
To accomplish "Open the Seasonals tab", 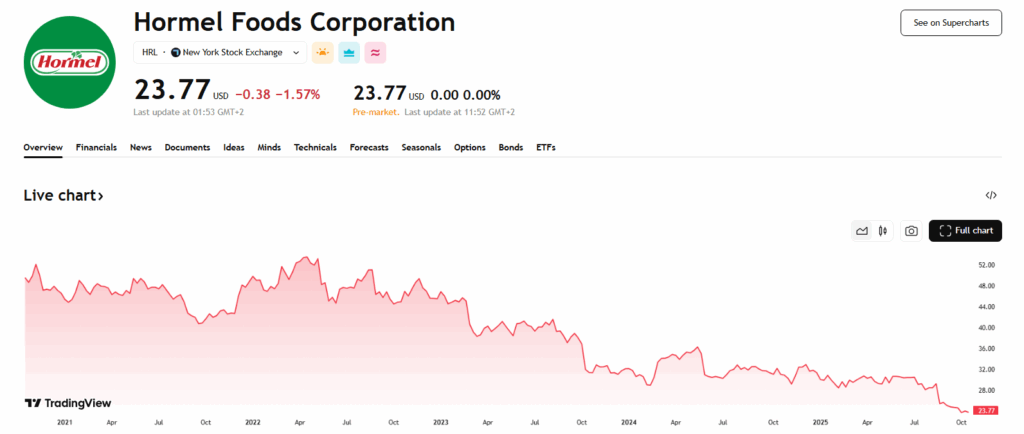I will (x=421, y=147).
